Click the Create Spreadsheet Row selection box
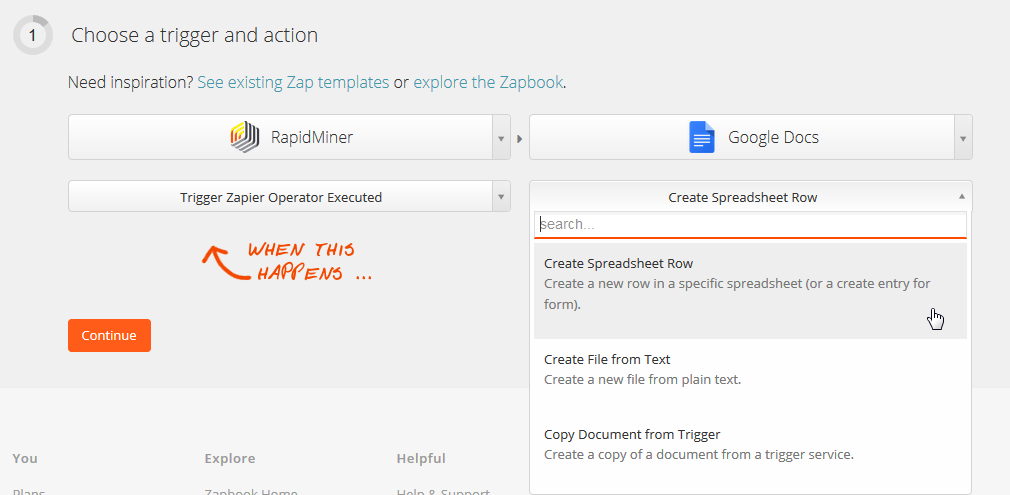Screen dimensions: 1010x495 [x=742, y=197]
